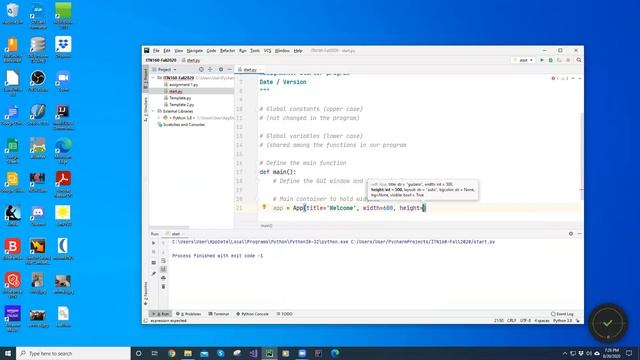Image resolution: width=640 pixels, height=360 pixels.
Task: Open the Navigate menu
Action: [195, 51]
